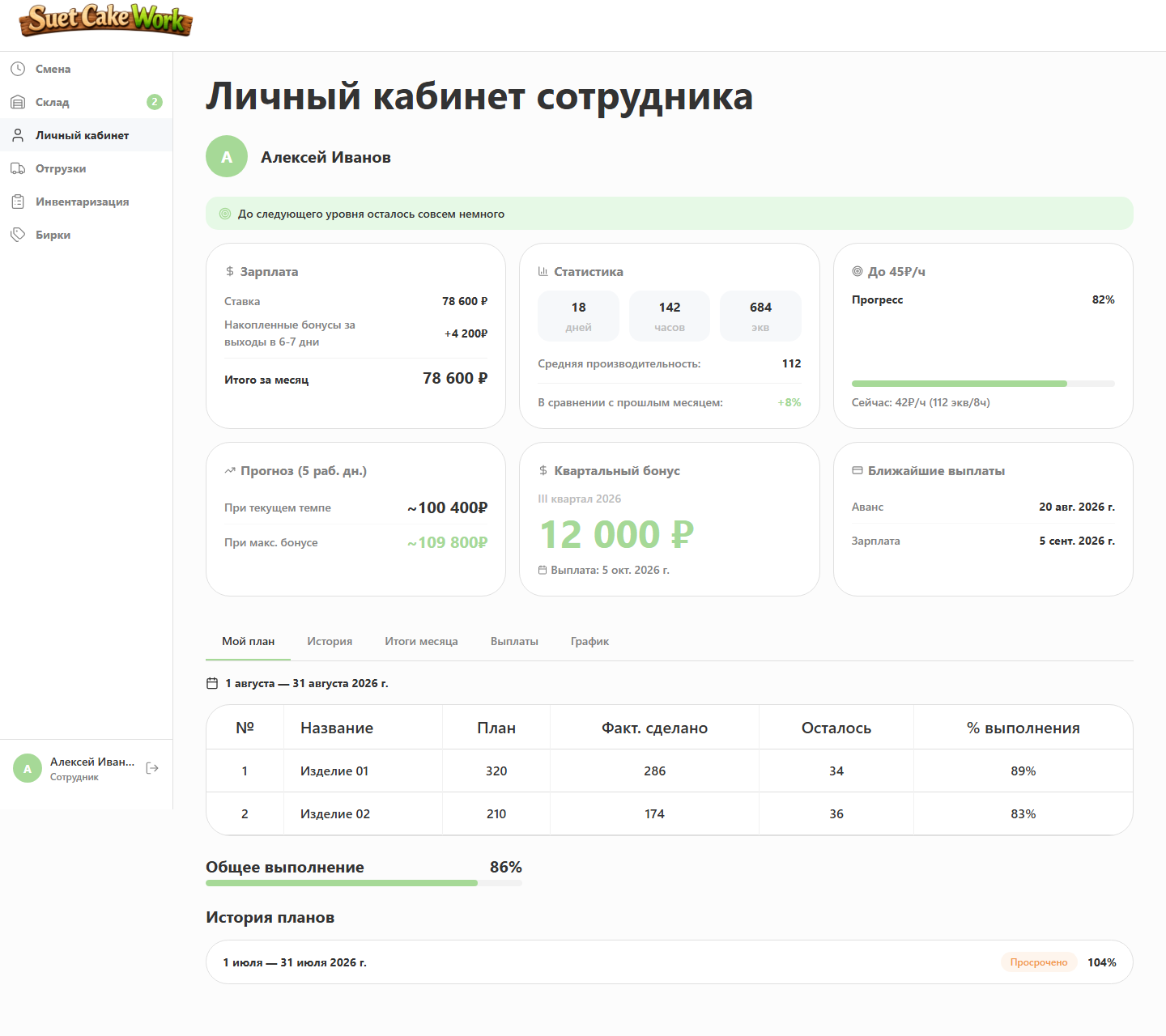The width and height of the screenshot is (1166, 1036).
Task: Open the Склад section in sidebar
Action: tap(86, 102)
